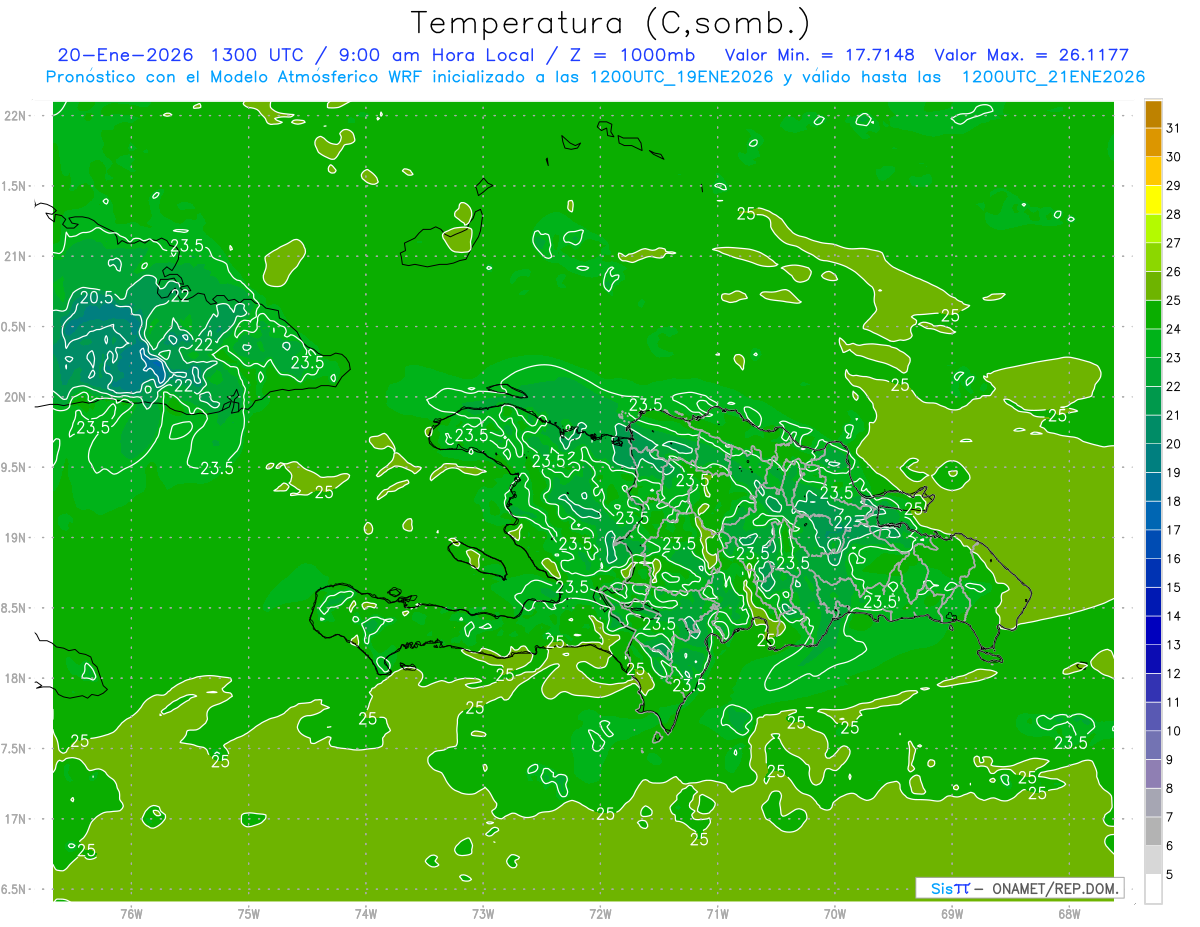
Task: Click the 71W longitude axis label
Action: tap(717, 914)
